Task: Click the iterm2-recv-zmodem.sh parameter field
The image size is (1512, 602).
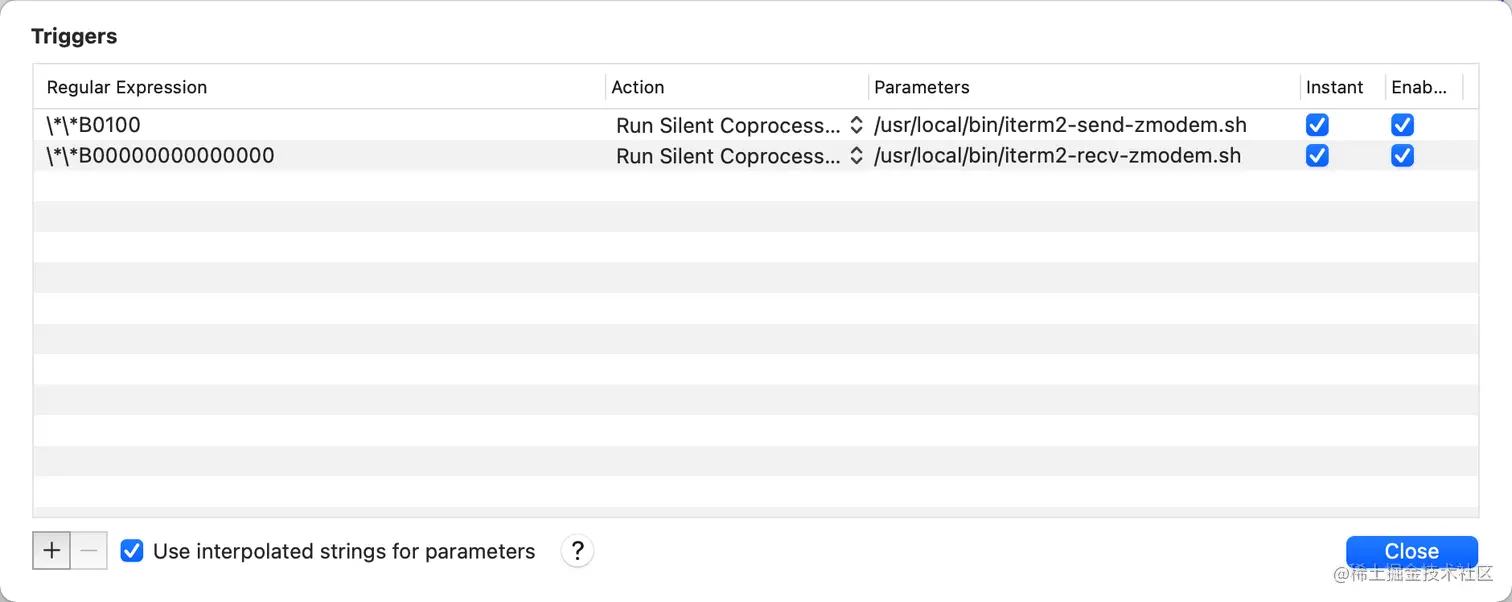Action: pyautogui.click(x=1057, y=156)
